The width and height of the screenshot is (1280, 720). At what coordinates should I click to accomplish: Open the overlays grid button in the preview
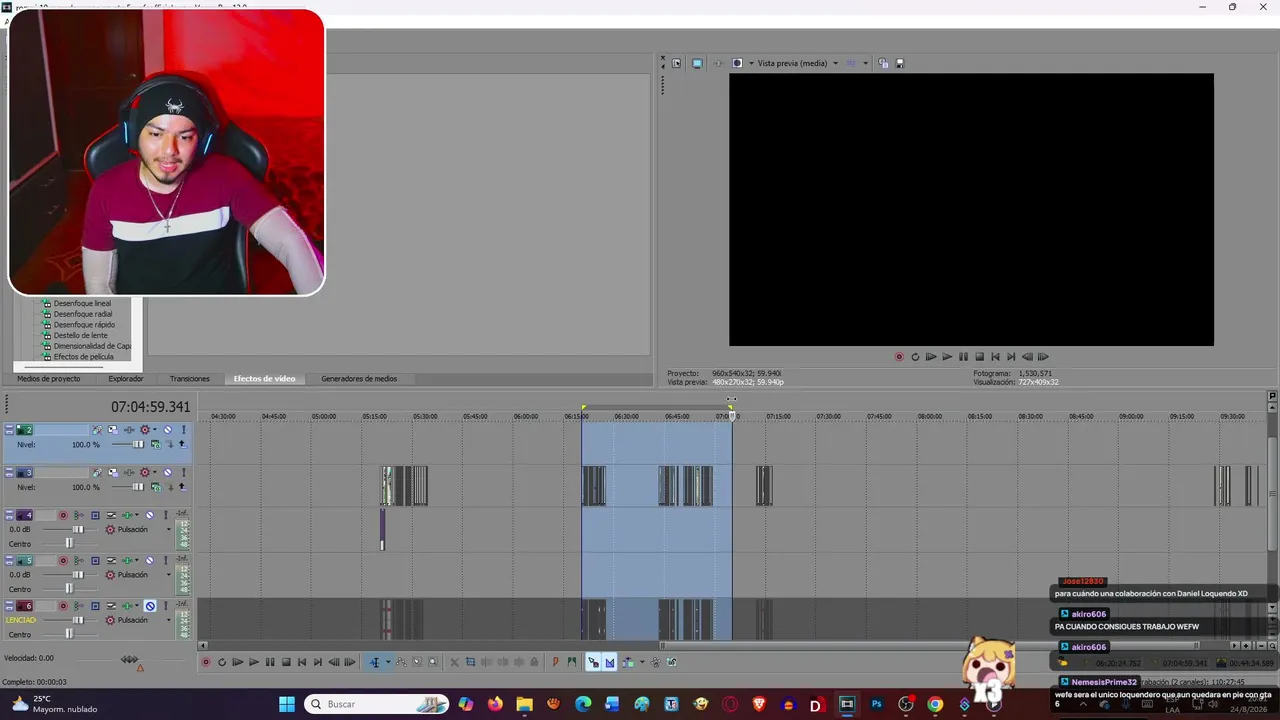(852, 63)
